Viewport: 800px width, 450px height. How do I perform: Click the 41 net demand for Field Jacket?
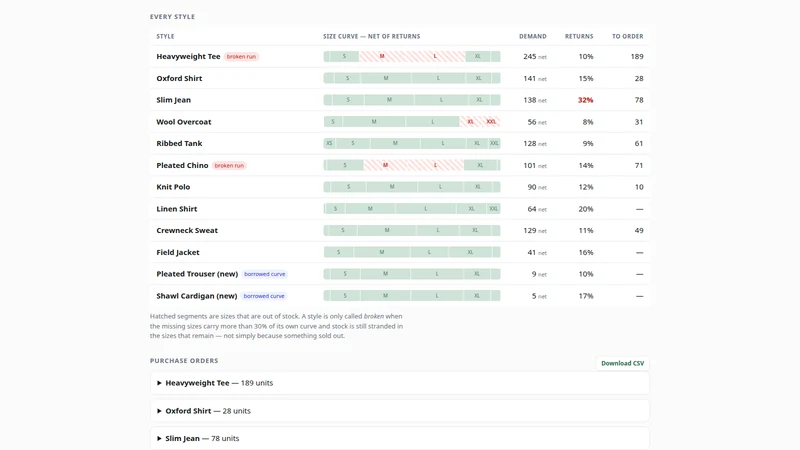coord(537,253)
